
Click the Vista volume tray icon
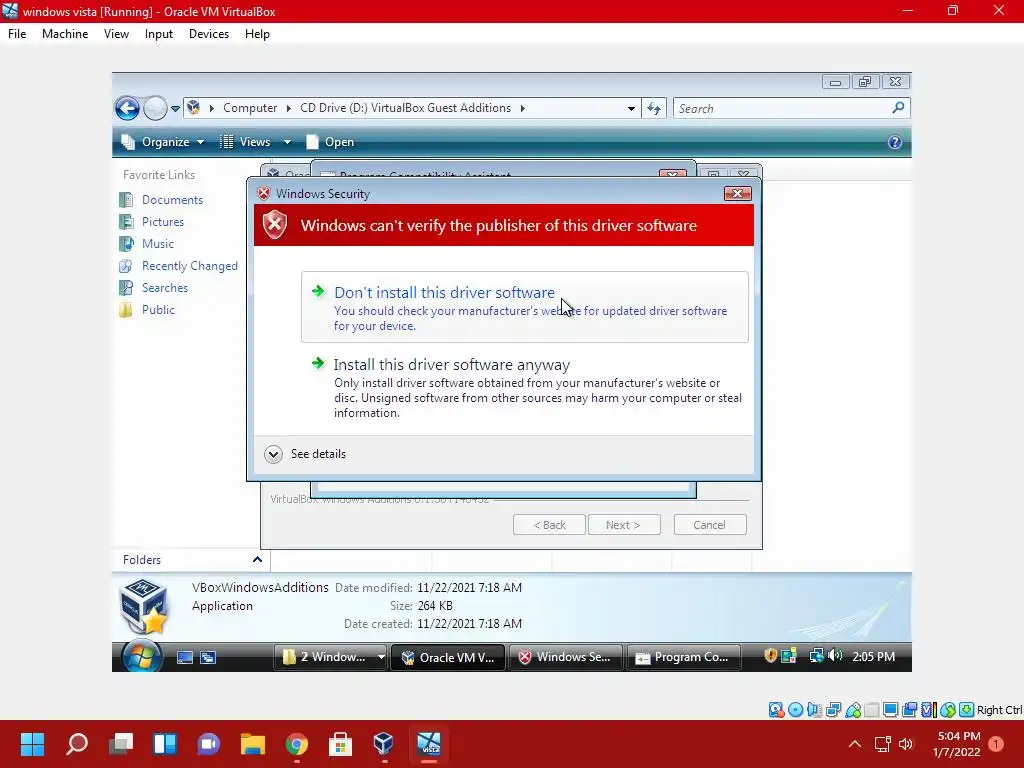point(835,655)
